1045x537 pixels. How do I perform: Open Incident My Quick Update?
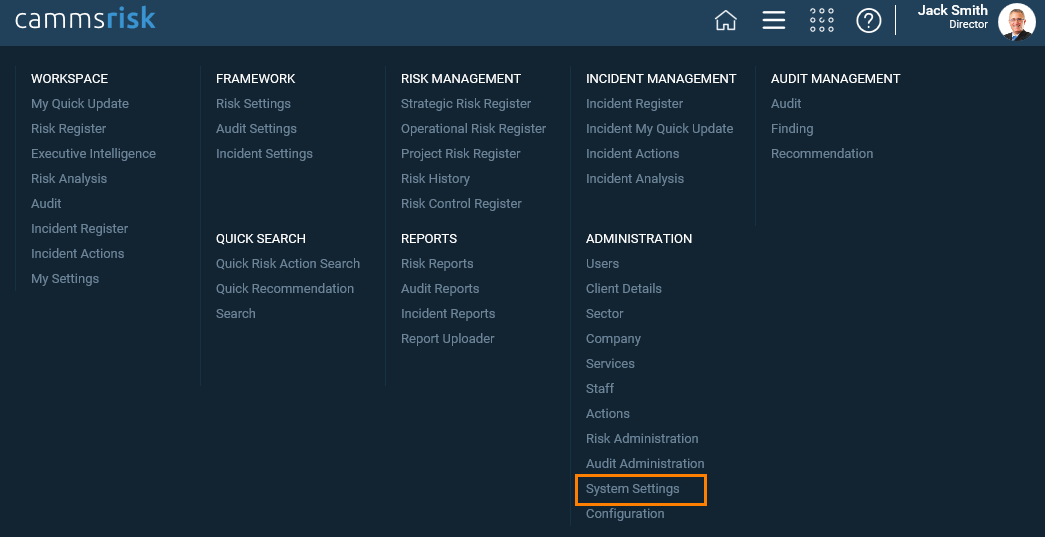pyautogui.click(x=659, y=129)
